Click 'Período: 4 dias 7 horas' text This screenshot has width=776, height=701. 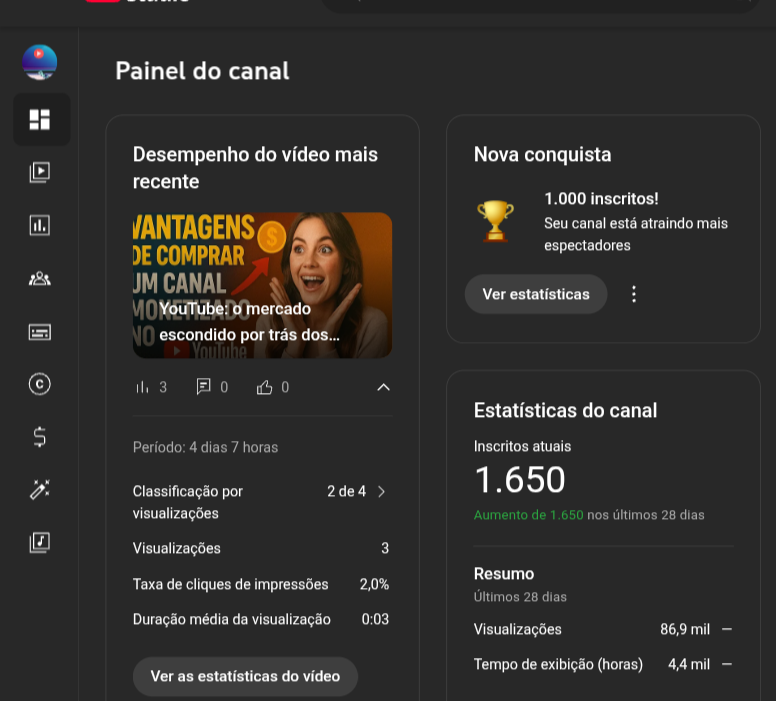205,448
